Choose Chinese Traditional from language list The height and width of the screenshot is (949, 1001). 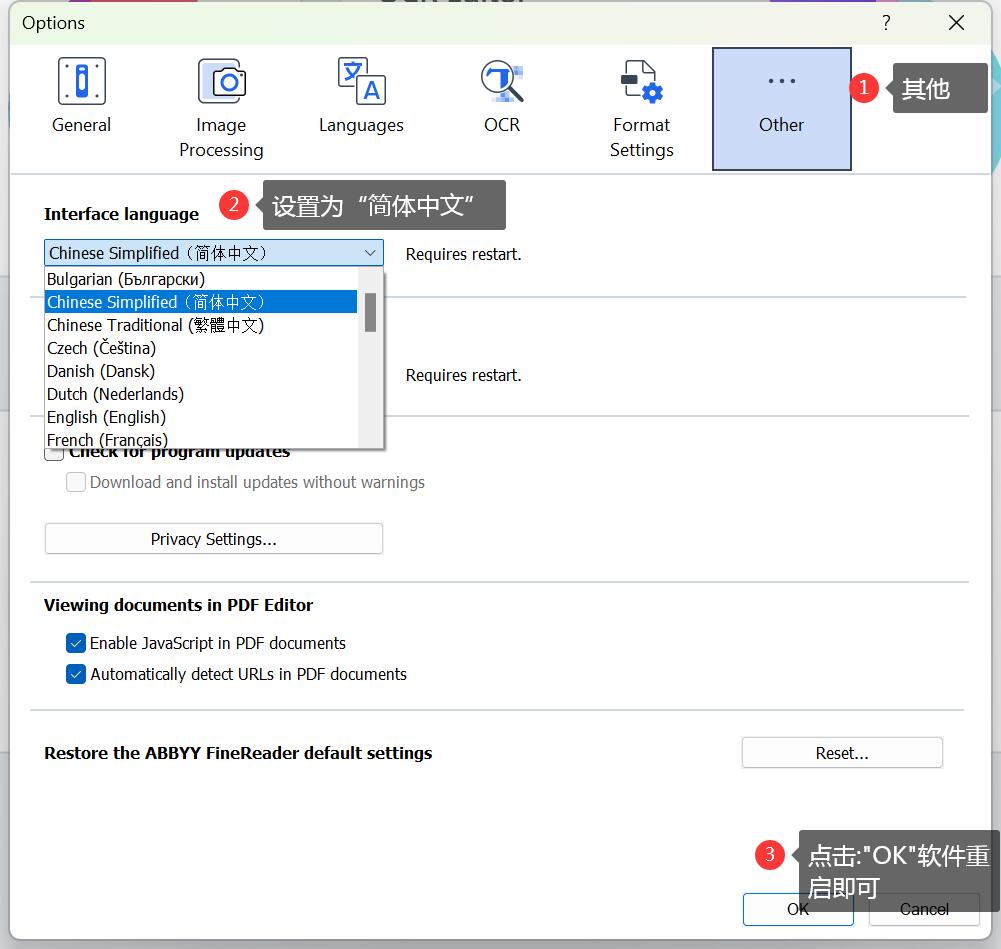155,325
